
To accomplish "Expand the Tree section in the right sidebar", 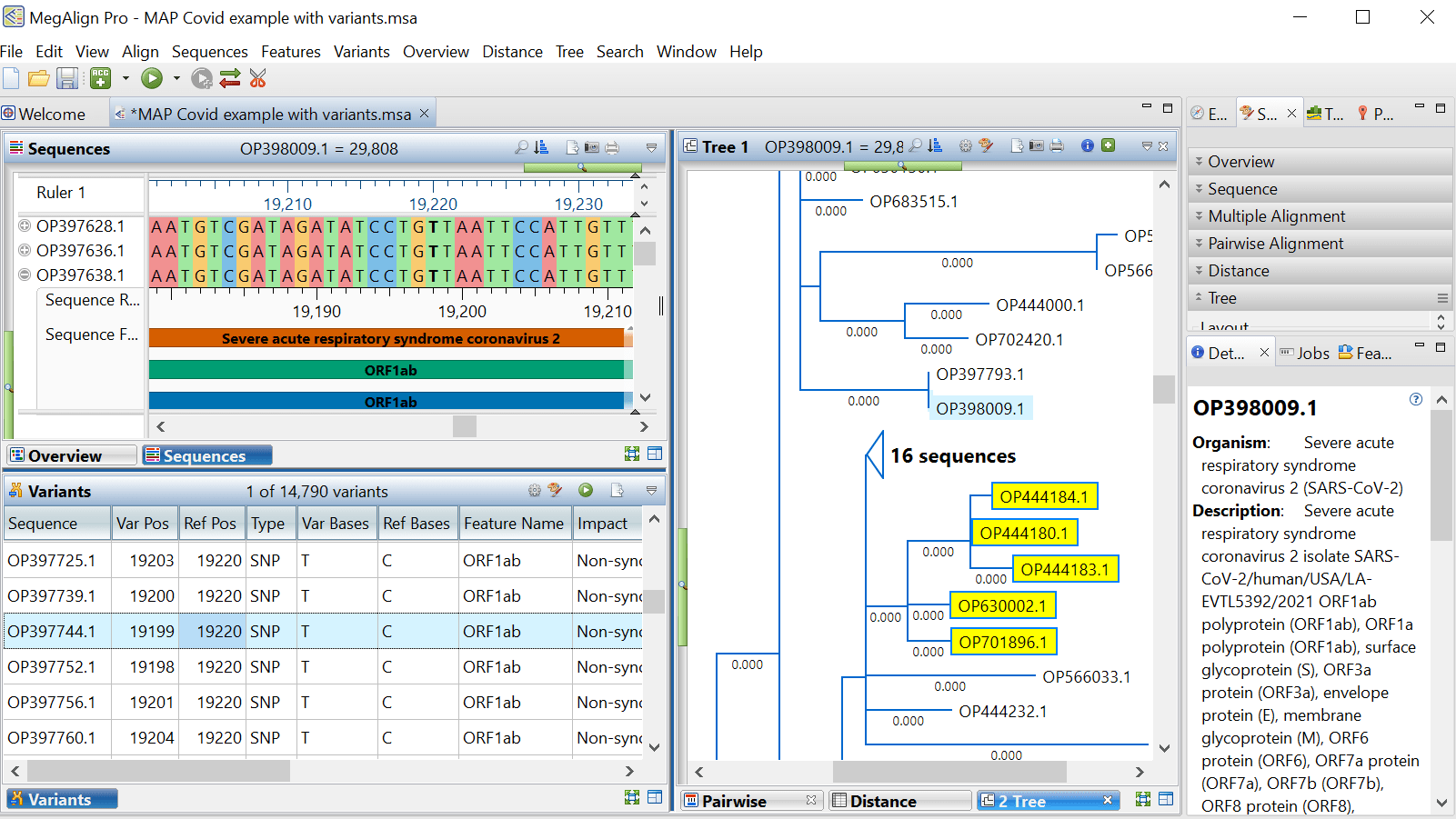I will pyautogui.click(x=1221, y=297).
